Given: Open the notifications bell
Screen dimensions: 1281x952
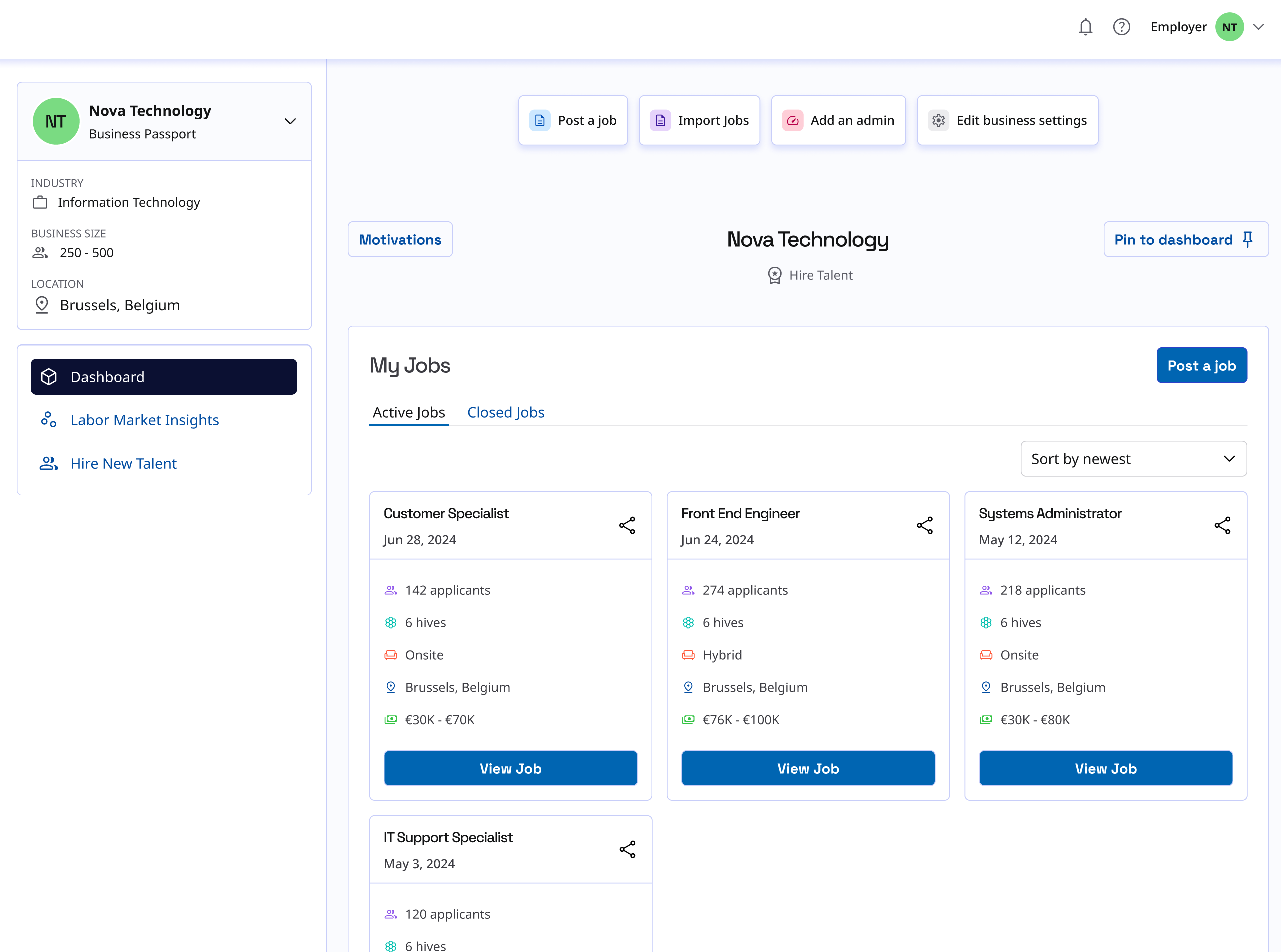Looking at the screenshot, I should (x=1085, y=27).
